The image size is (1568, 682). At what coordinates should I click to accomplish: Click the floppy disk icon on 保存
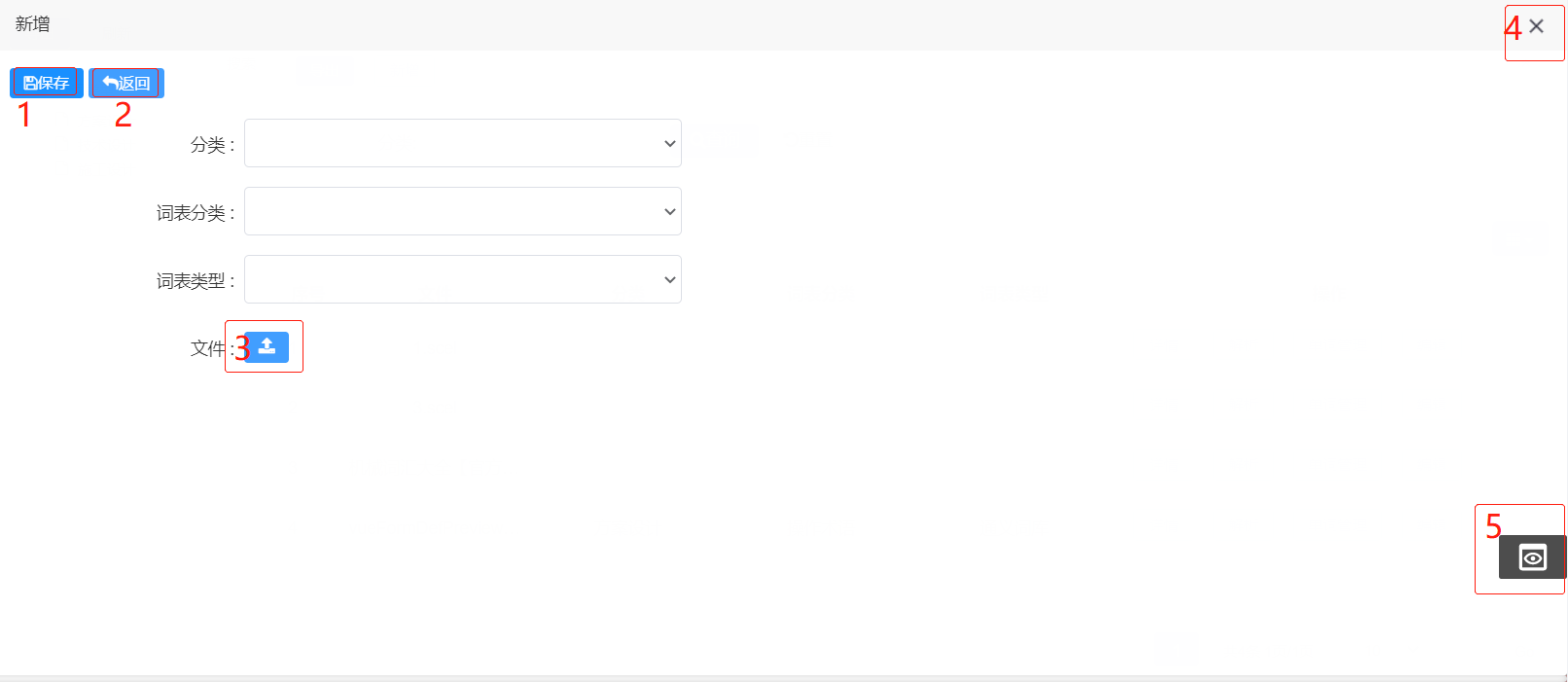pos(30,83)
